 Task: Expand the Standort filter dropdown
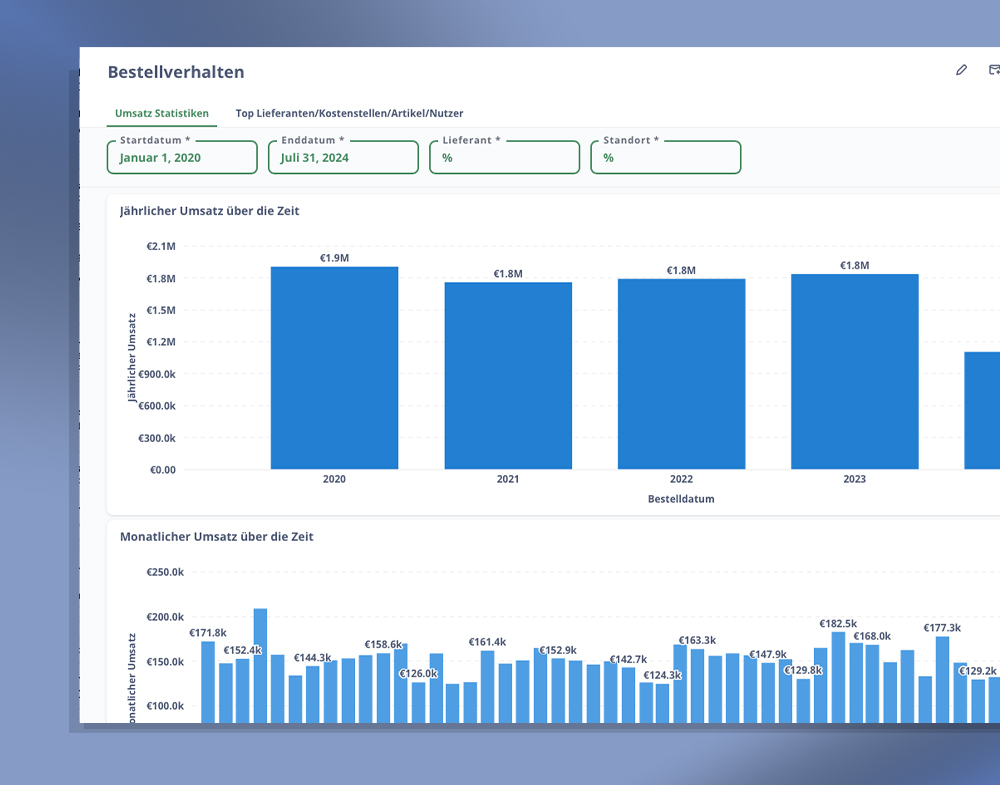(x=665, y=157)
